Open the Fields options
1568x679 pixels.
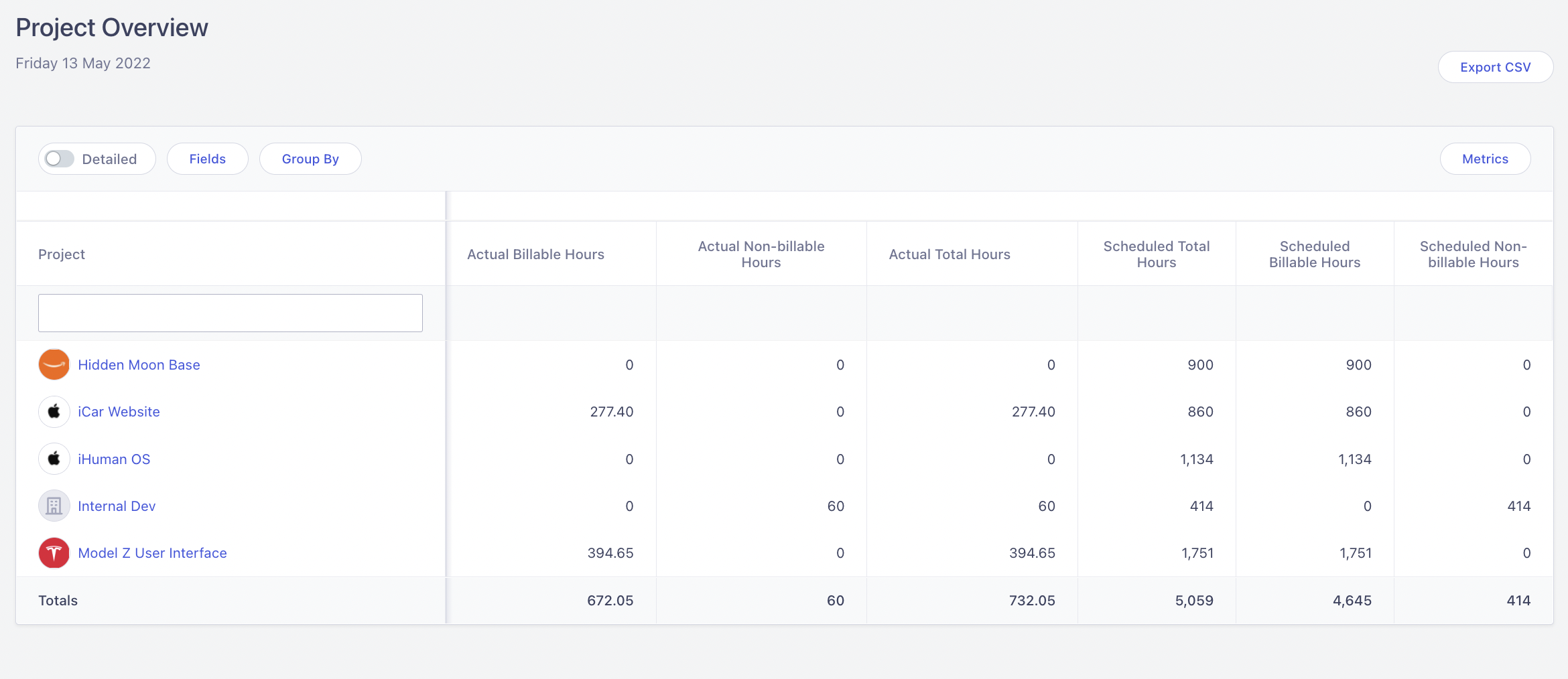click(x=208, y=159)
